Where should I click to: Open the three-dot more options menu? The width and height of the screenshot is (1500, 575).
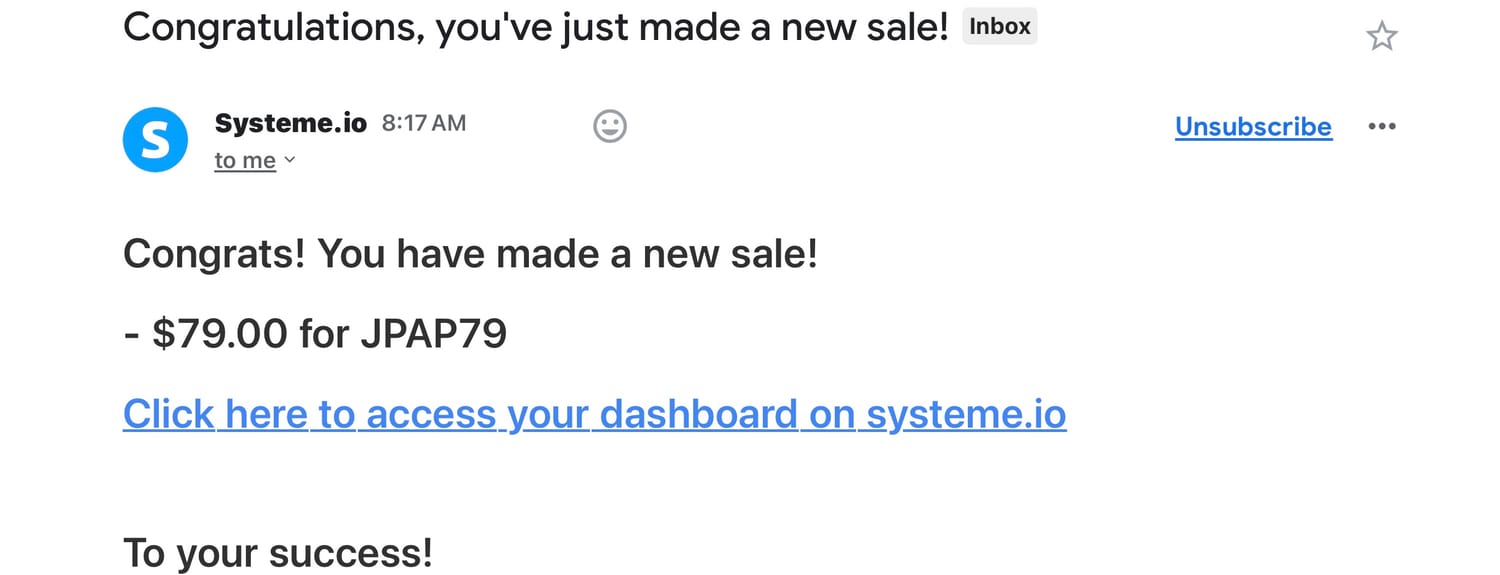pos(1381,126)
